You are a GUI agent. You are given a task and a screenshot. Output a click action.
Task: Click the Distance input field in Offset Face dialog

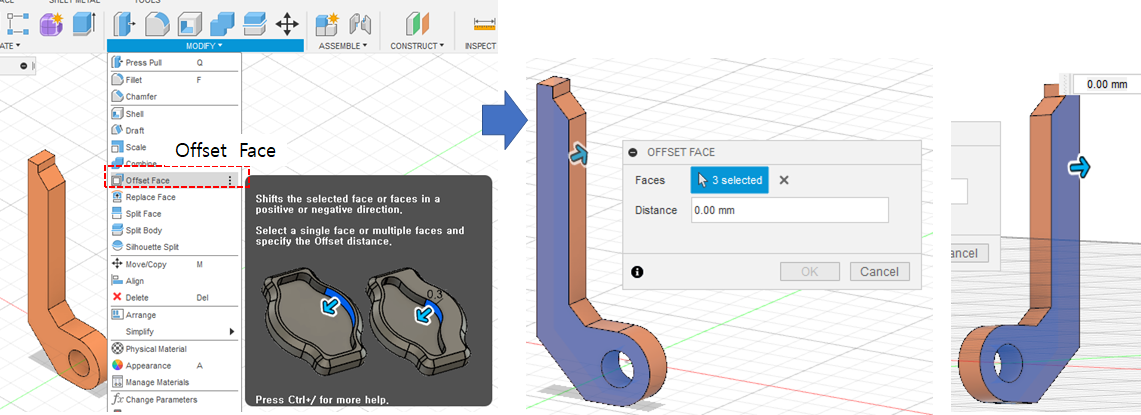tap(790, 210)
